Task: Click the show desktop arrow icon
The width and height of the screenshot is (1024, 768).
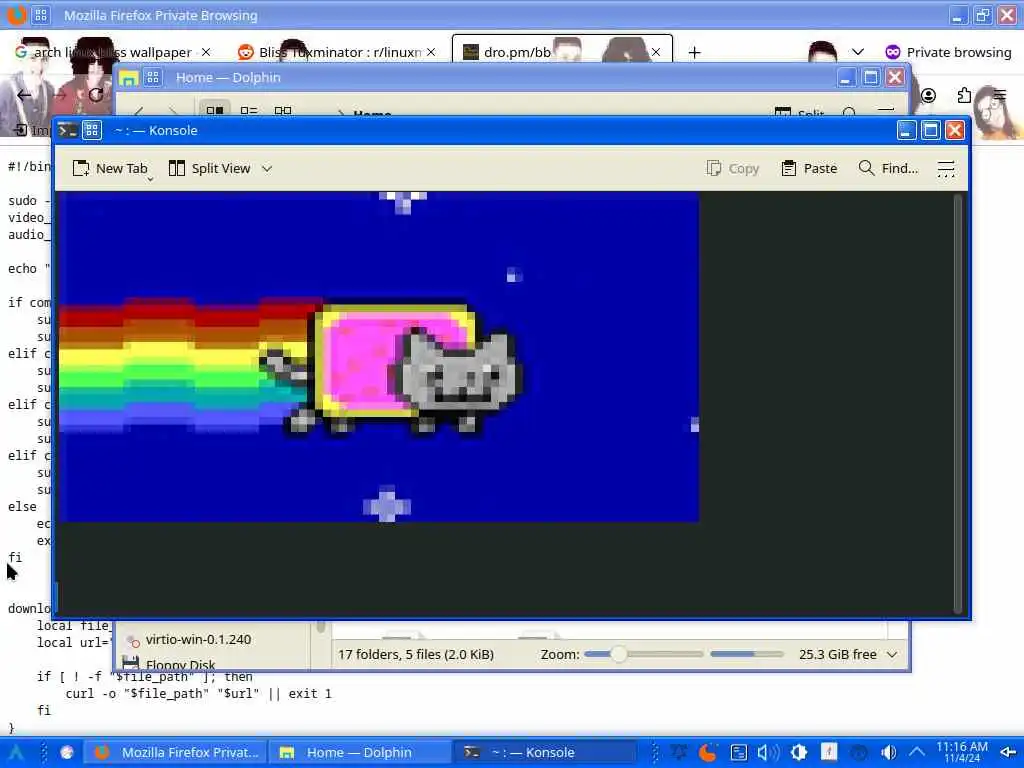Action: [1008, 752]
